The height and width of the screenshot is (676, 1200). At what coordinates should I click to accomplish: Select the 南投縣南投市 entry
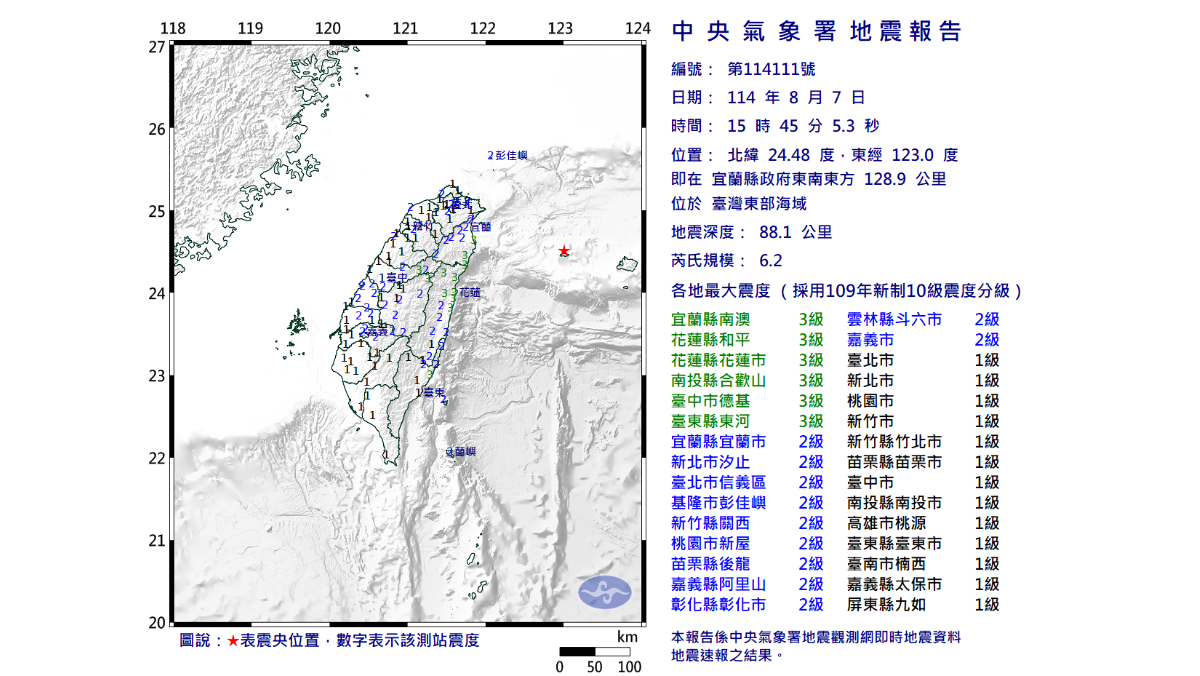pyautogui.click(x=894, y=503)
